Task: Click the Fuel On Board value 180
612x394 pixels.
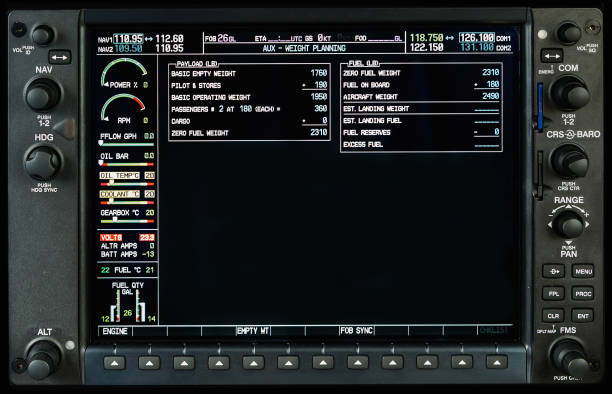Action: coord(492,84)
